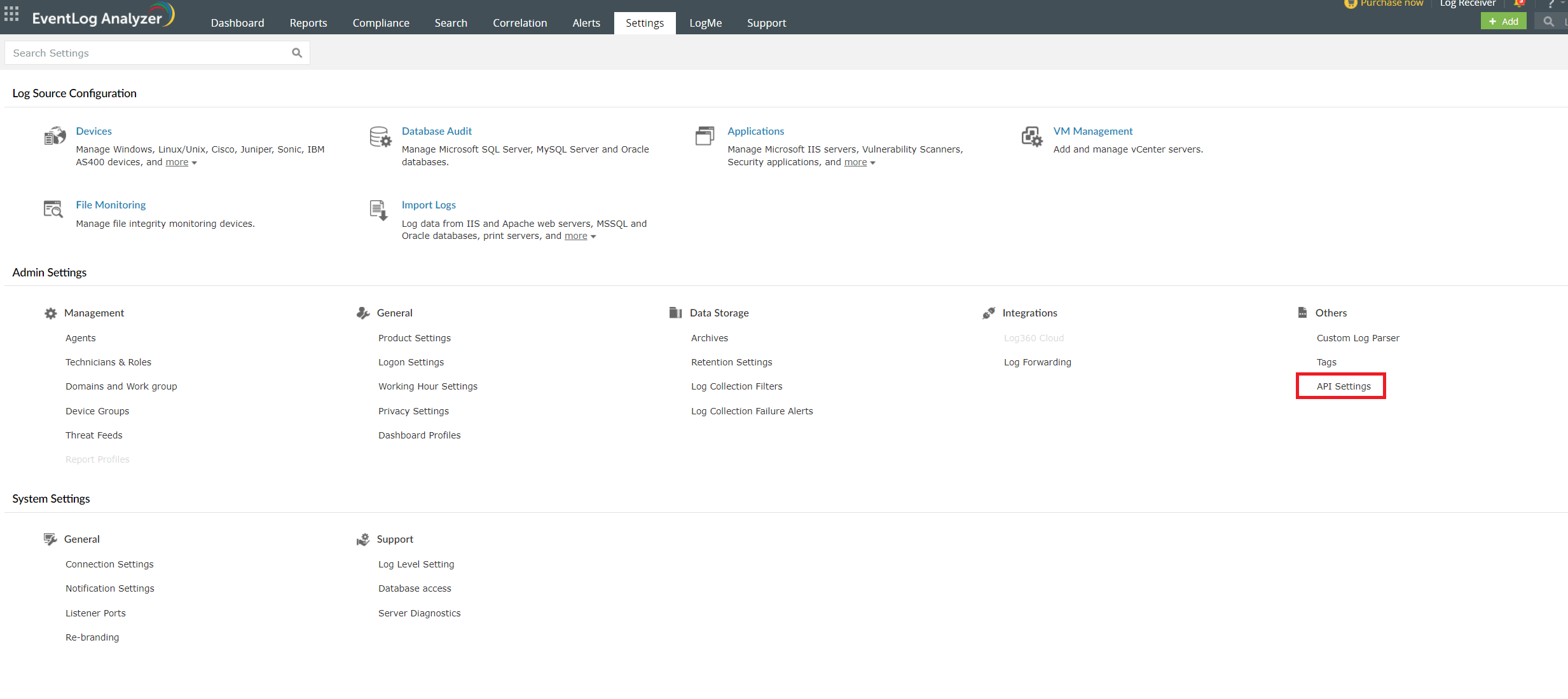Click the Management gear icon under Admin Settings

(50, 313)
